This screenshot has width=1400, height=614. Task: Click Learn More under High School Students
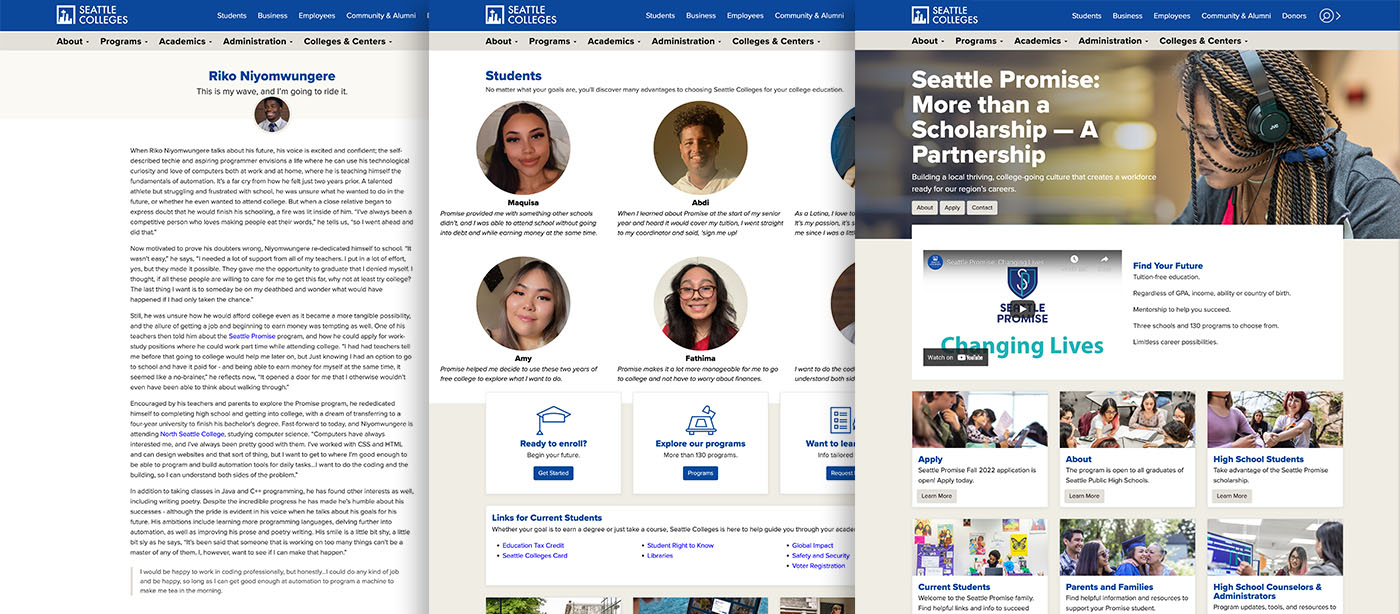[x=1232, y=496]
